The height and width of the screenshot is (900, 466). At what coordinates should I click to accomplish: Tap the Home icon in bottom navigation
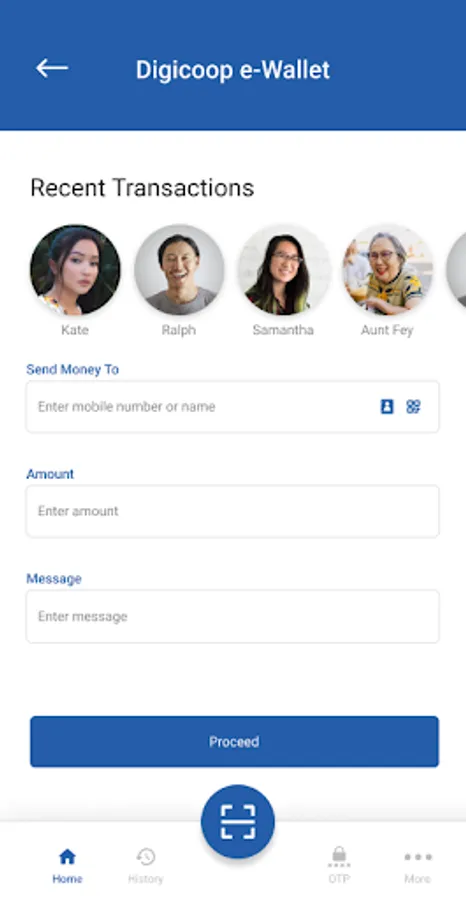point(67,857)
